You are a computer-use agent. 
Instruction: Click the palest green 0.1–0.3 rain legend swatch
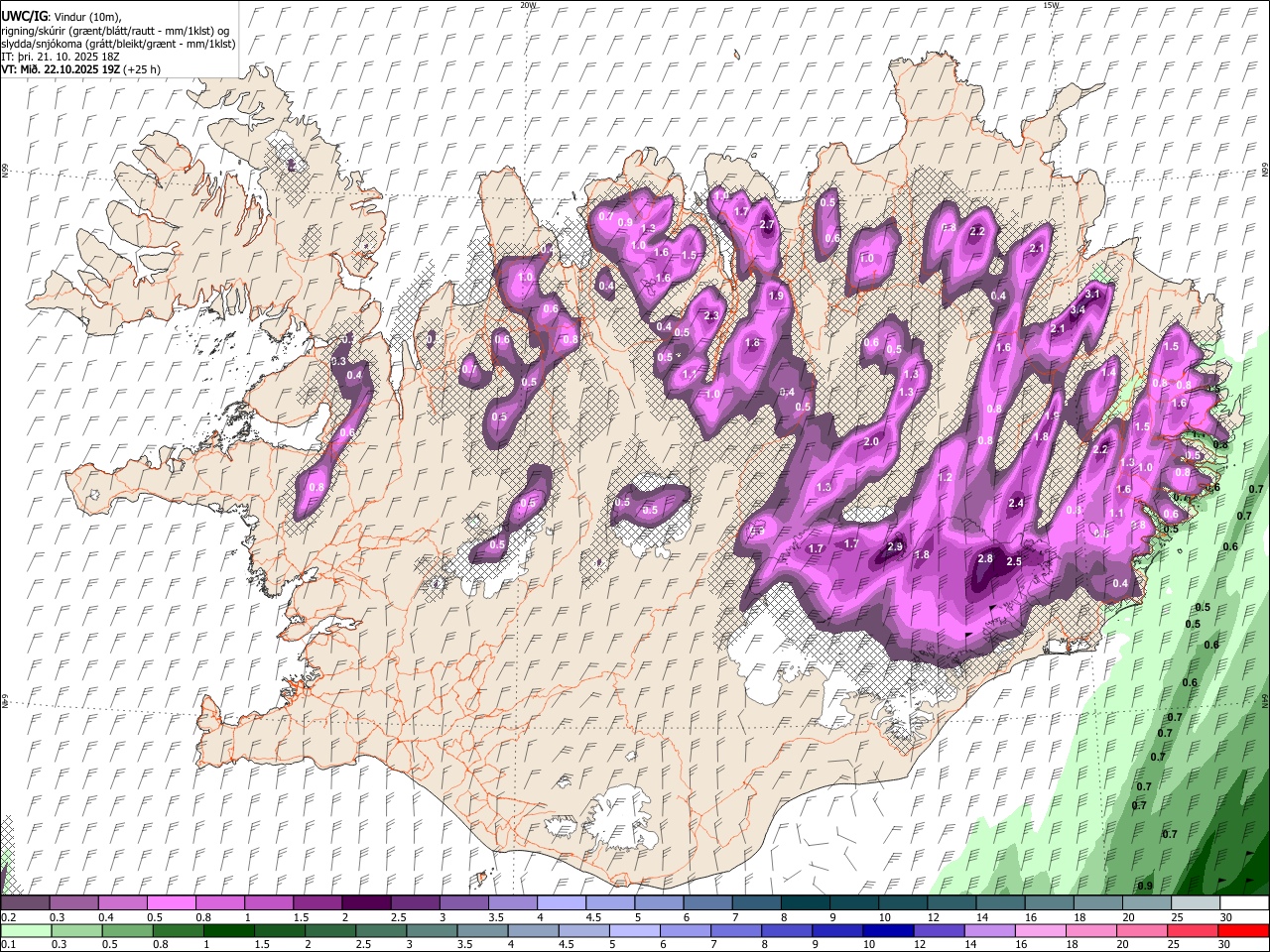point(26,930)
